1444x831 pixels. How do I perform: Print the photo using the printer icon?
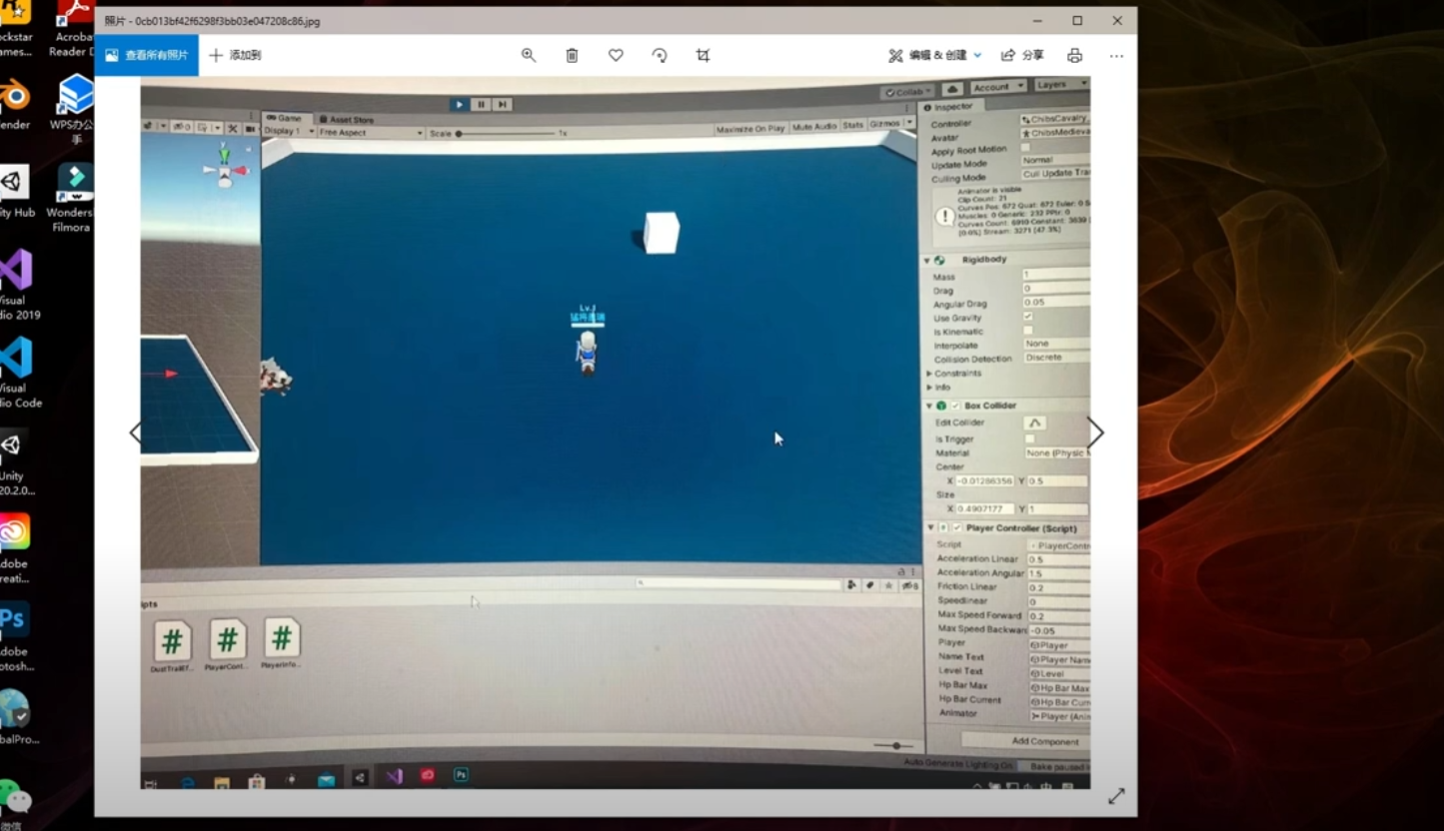coord(1074,56)
